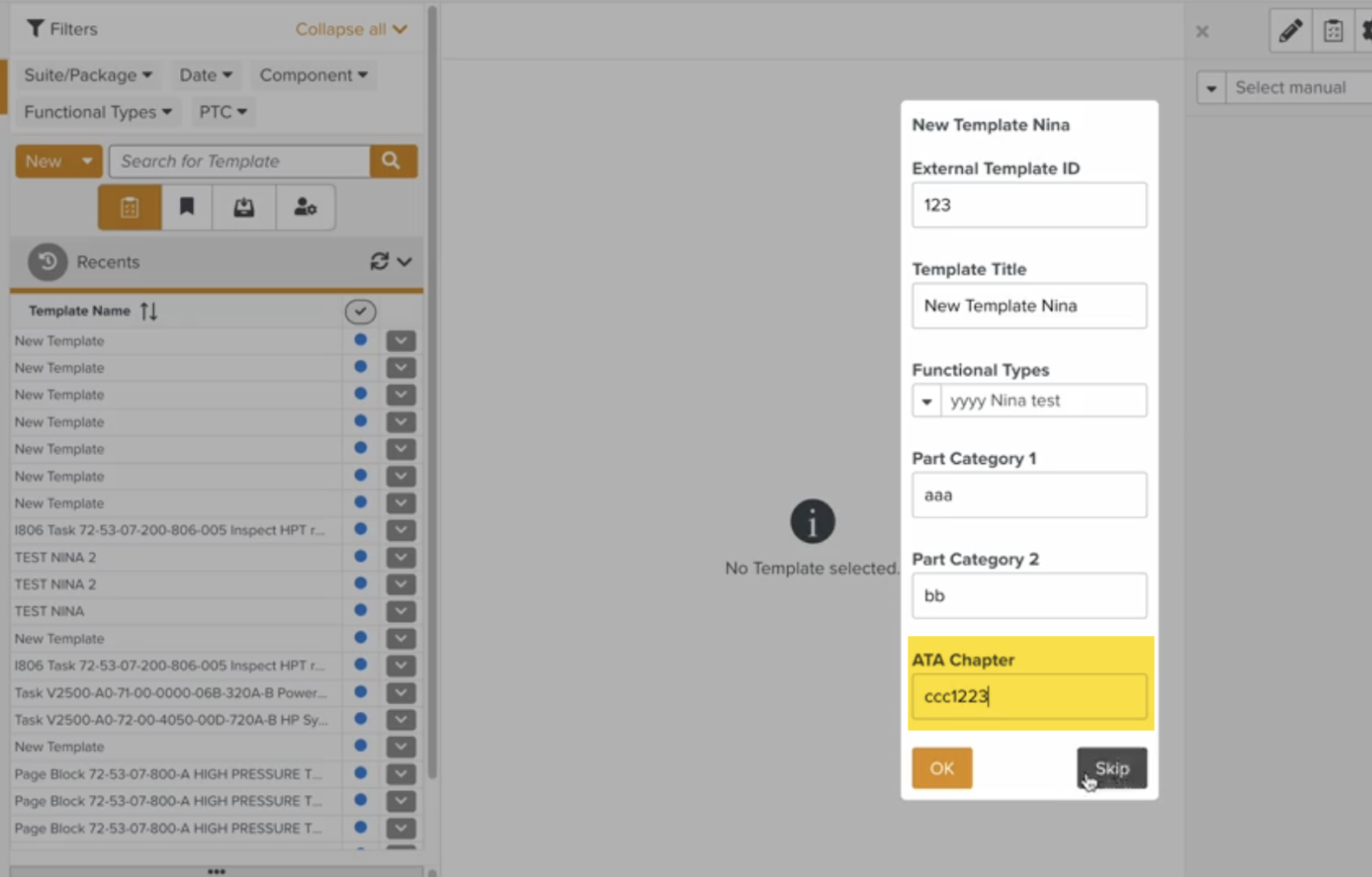The height and width of the screenshot is (877, 1372).
Task: Select the calculator templates view icon
Action: (130, 208)
